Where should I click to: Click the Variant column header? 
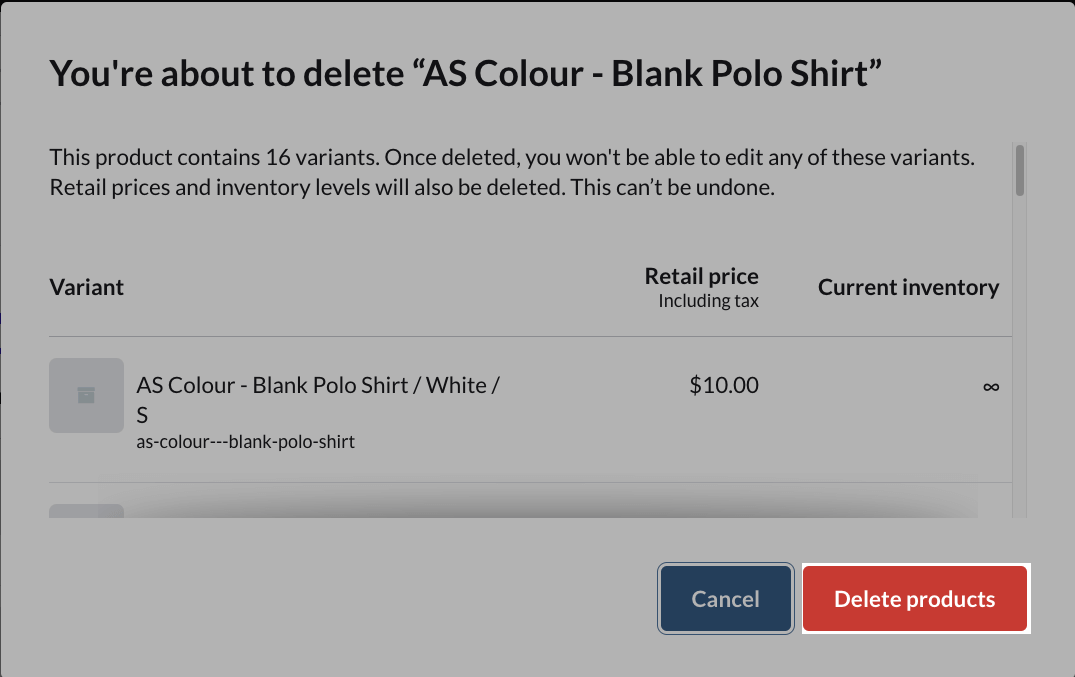(87, 287)
